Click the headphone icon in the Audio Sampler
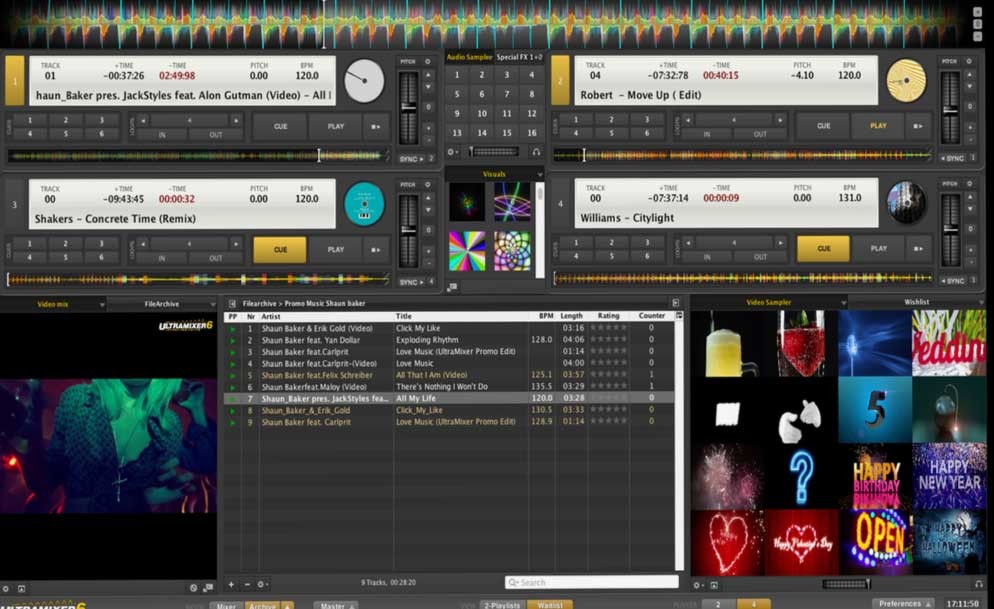This screenshot has height=609, width=994. [x=536, y=152]
